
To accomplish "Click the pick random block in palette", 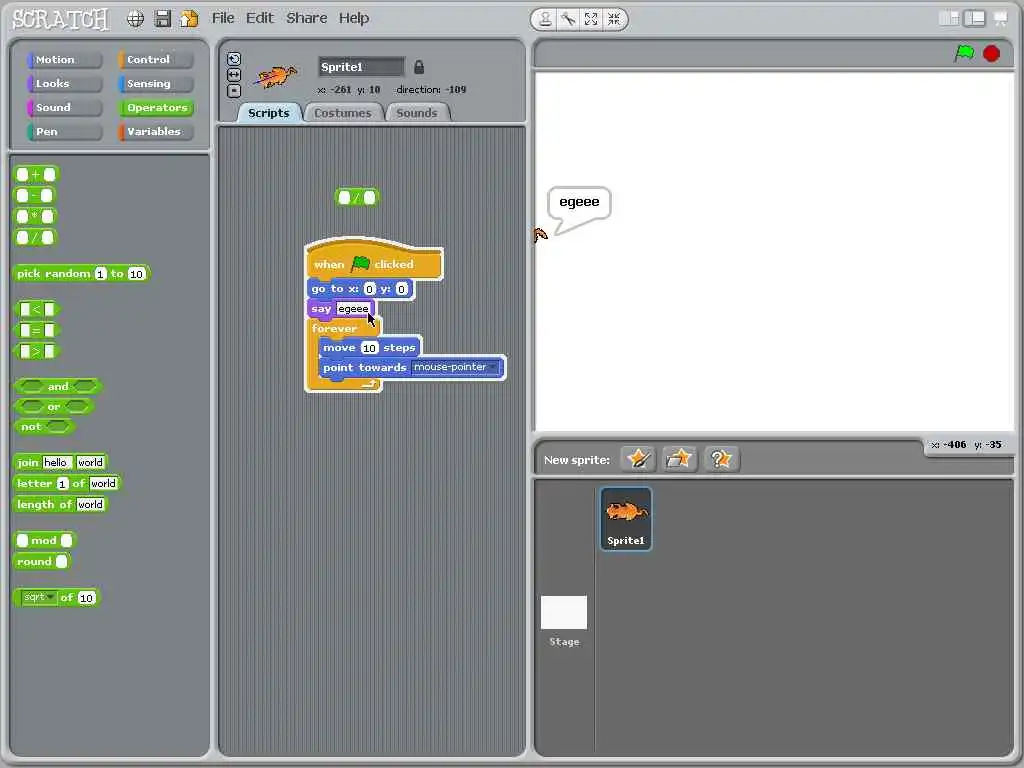I will [x=82, y=274].
